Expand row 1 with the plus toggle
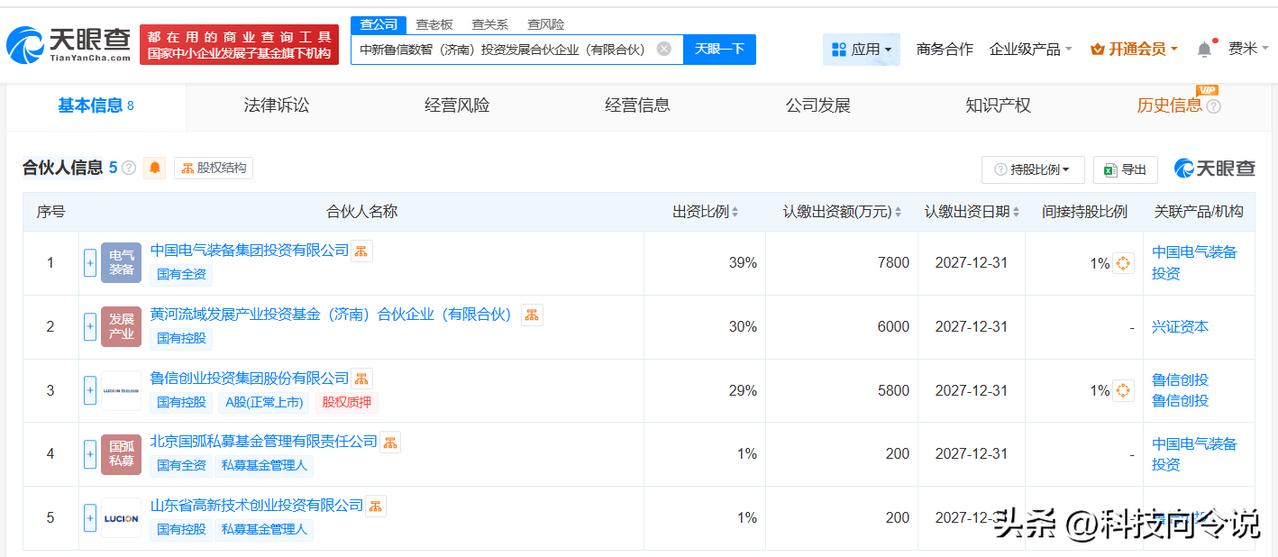1278x557 pixels. click(90, 263)
